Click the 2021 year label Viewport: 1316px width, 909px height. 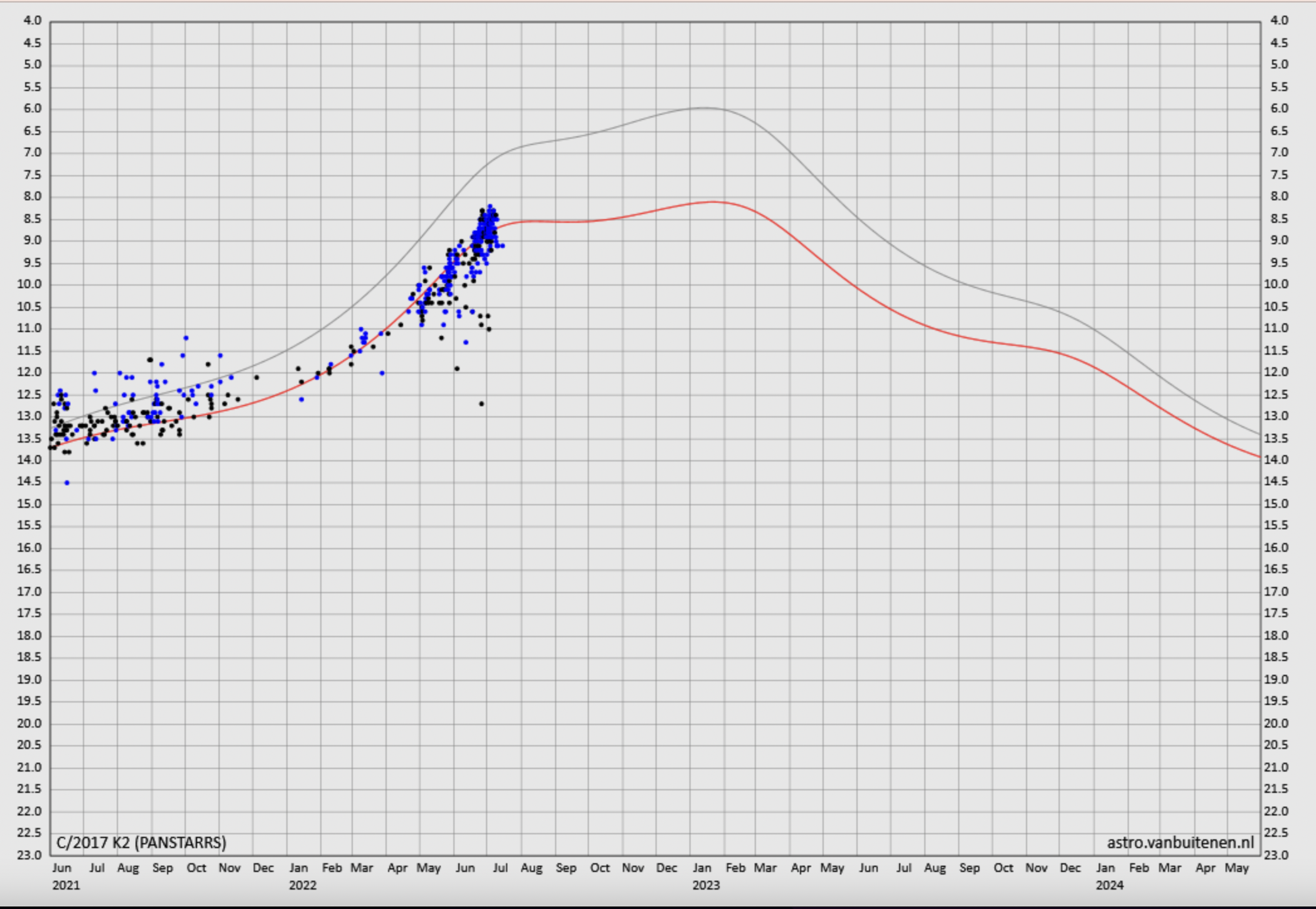[66, 885]
